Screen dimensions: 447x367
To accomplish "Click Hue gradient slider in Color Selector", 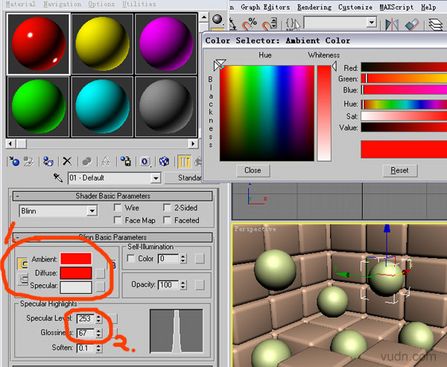I will [x=404, y=104].
